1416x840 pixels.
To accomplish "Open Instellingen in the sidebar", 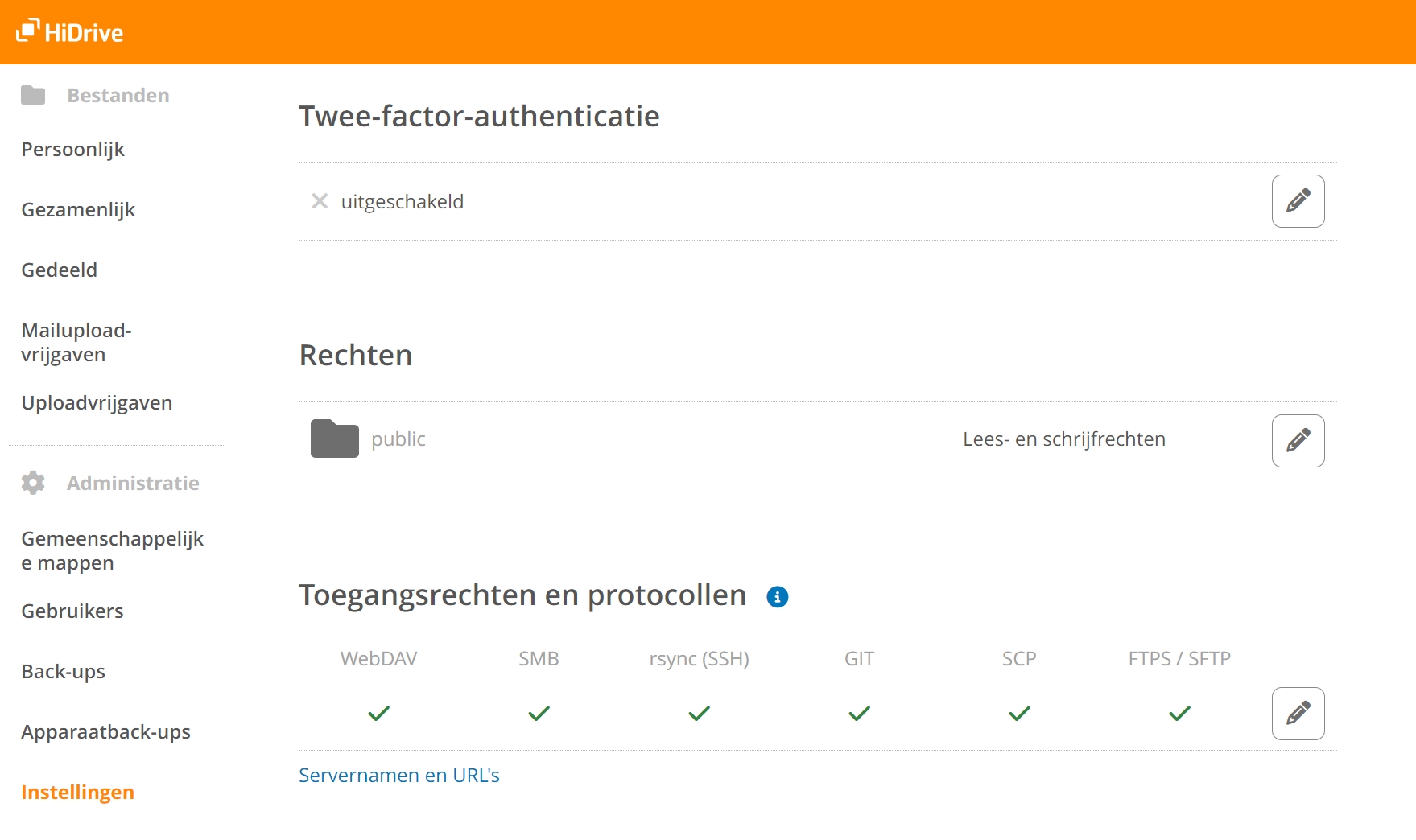I will coord(77,792).
